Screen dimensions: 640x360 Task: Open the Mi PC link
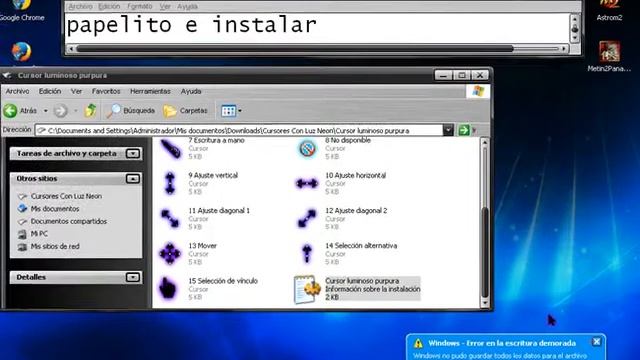pos(39,234)
